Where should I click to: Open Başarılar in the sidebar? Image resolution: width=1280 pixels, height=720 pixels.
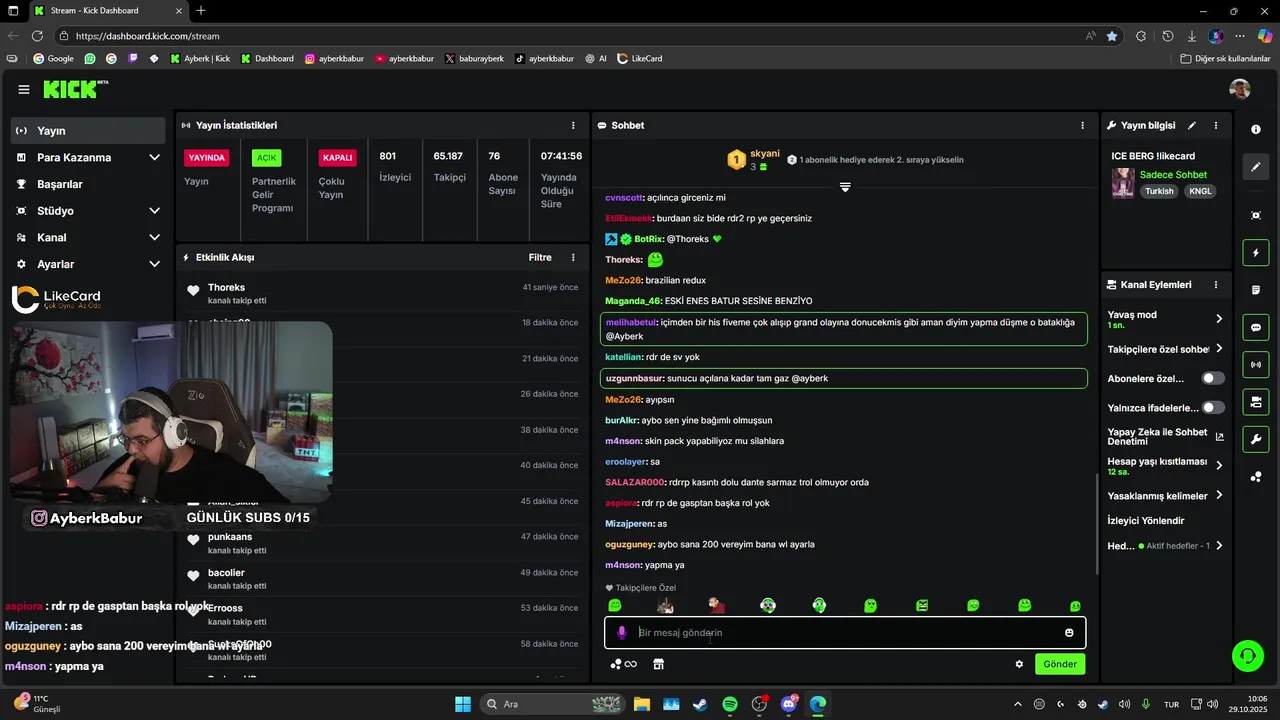(x=88, y=184)
